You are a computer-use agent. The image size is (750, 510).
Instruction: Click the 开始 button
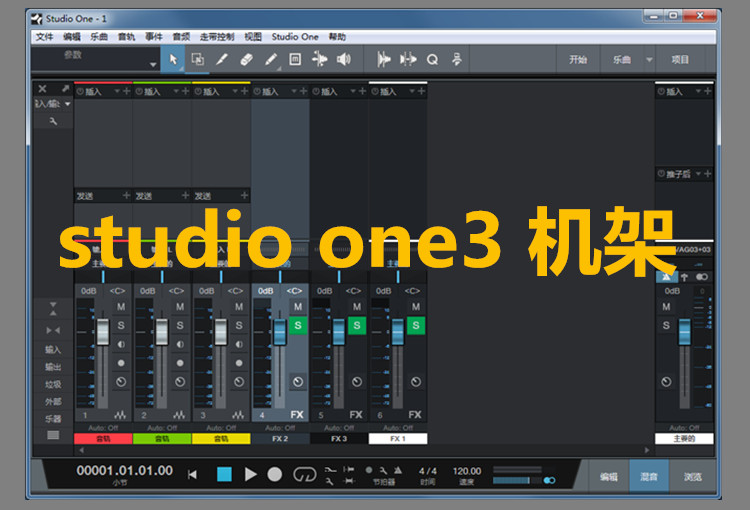[578, 60]
